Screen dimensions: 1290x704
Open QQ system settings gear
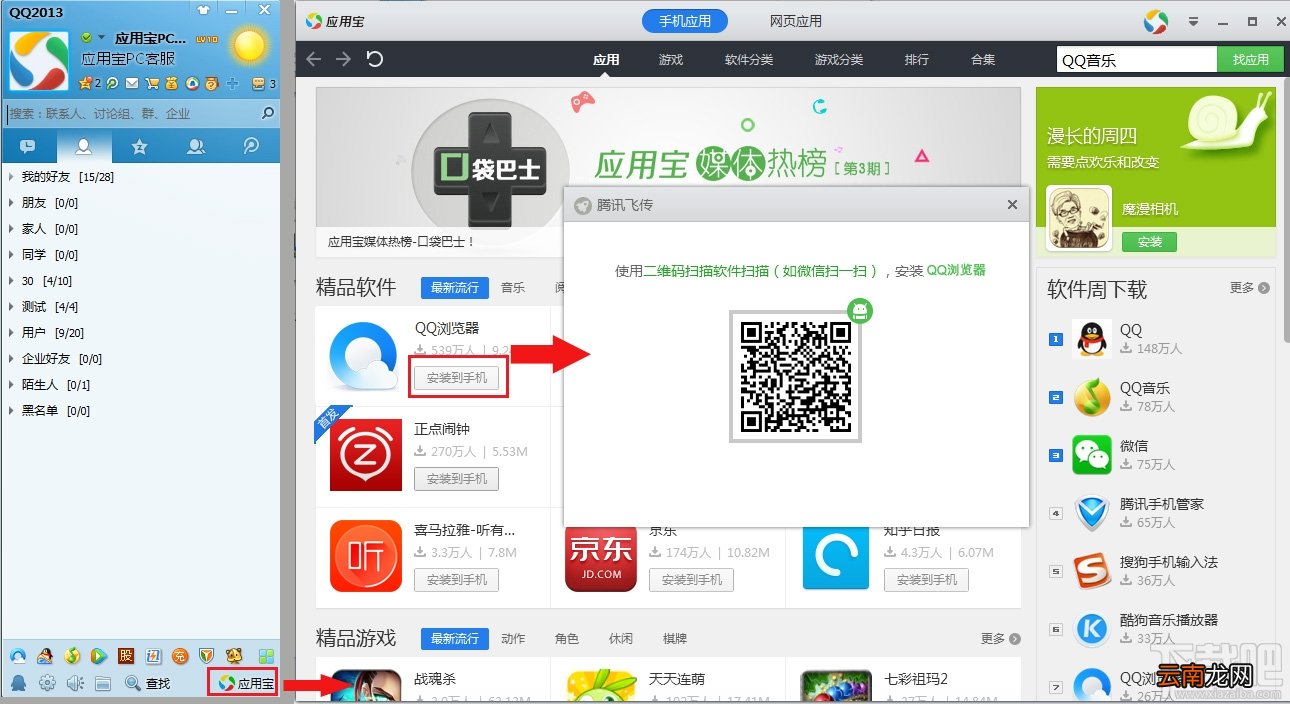(46, 683)
